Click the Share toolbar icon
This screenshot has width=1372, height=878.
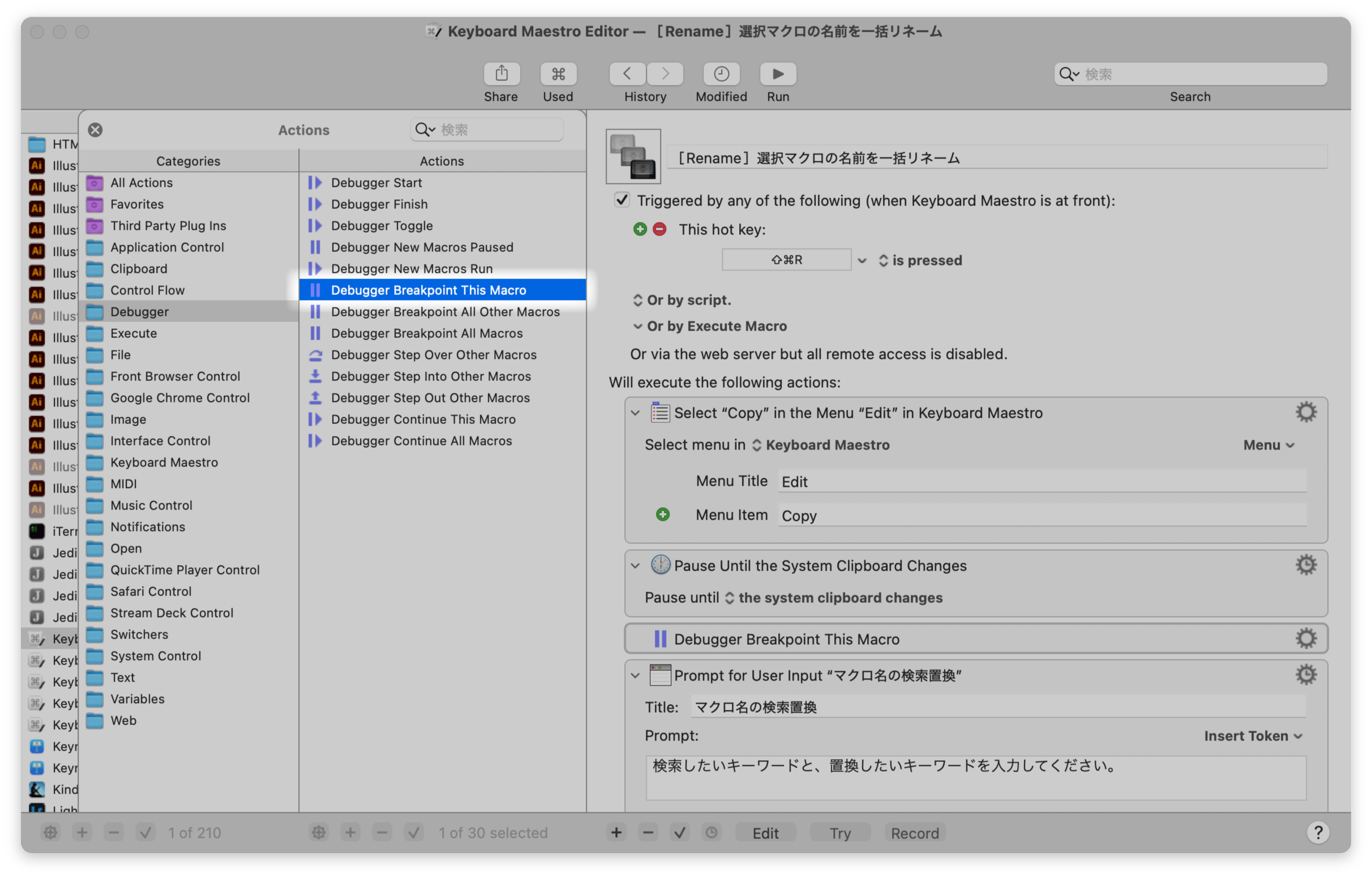point(501,74)
